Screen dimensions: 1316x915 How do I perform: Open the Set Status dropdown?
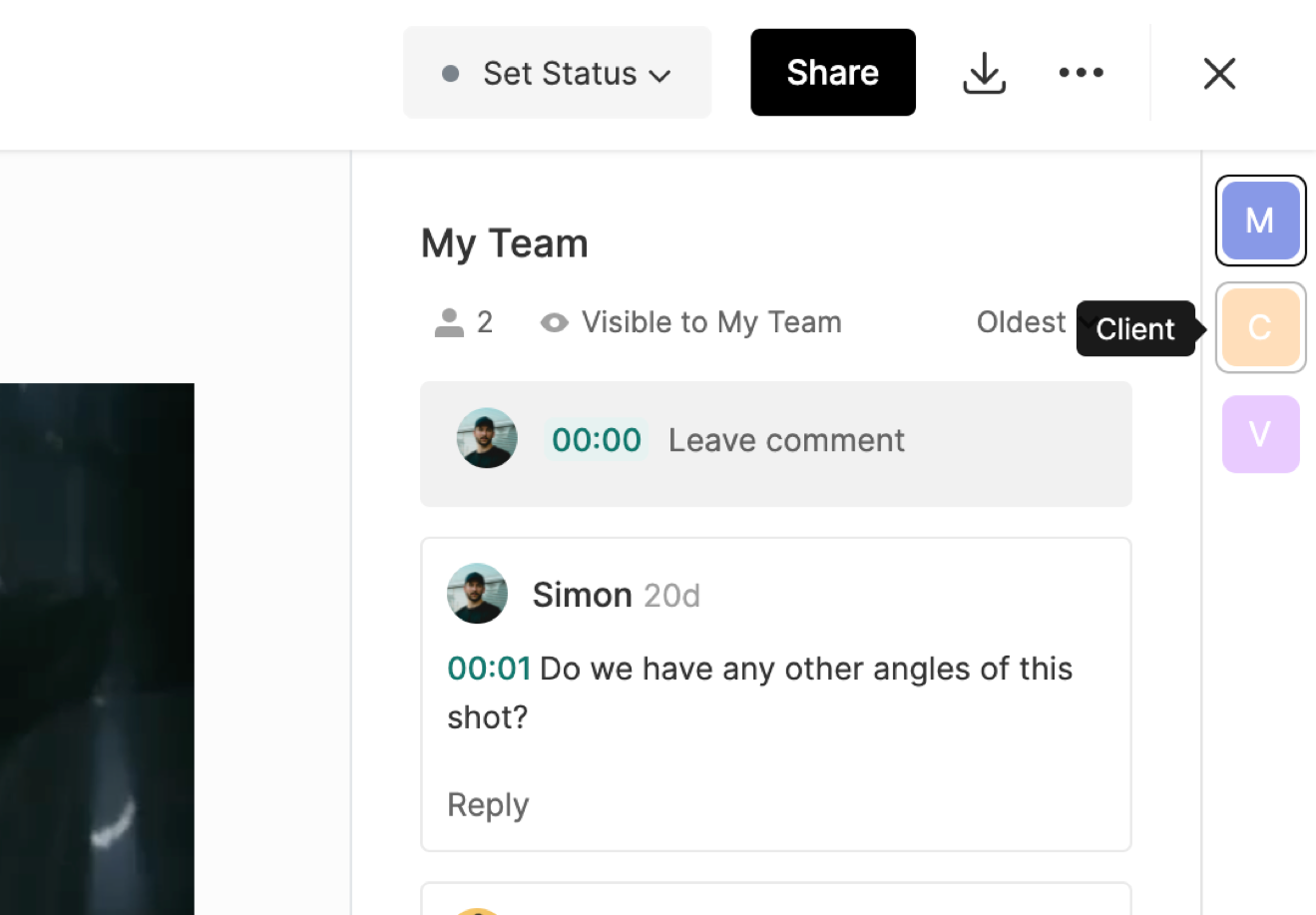(x=558, y=73)
